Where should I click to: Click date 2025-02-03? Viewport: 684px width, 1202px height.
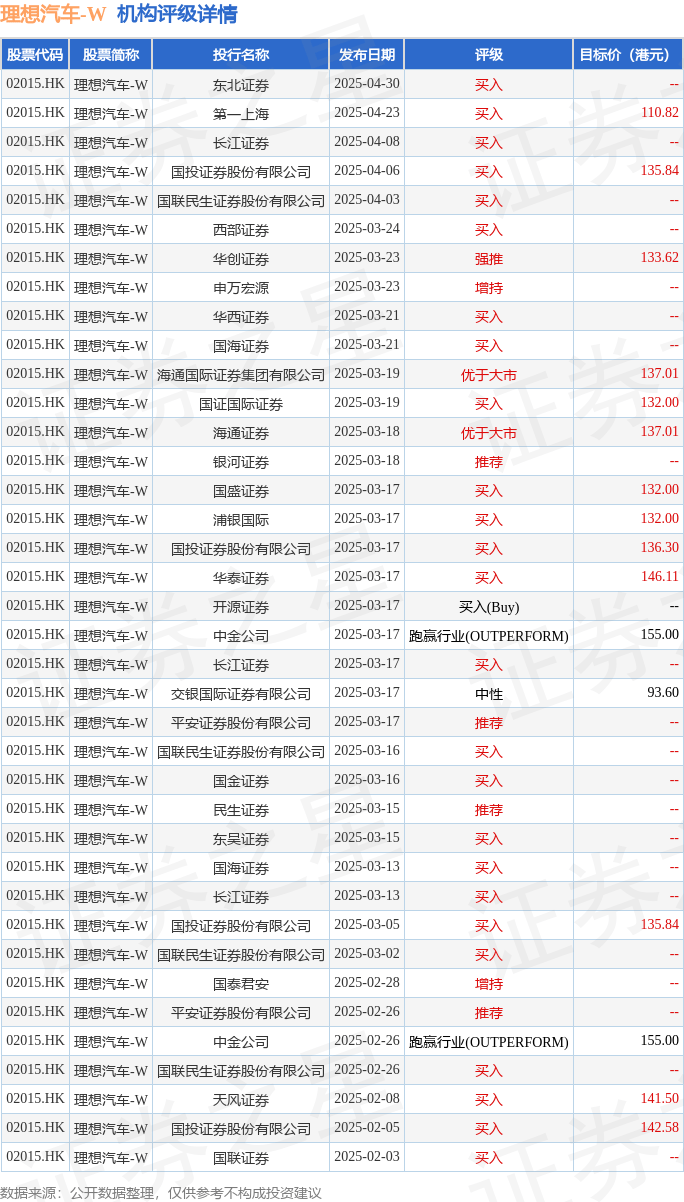click(367, 1157)
